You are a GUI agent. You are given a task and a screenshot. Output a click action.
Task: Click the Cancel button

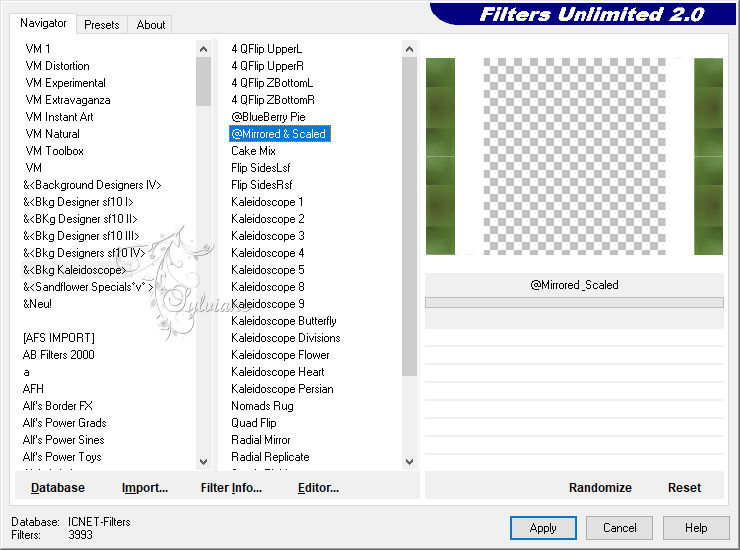tap(619, 527)
